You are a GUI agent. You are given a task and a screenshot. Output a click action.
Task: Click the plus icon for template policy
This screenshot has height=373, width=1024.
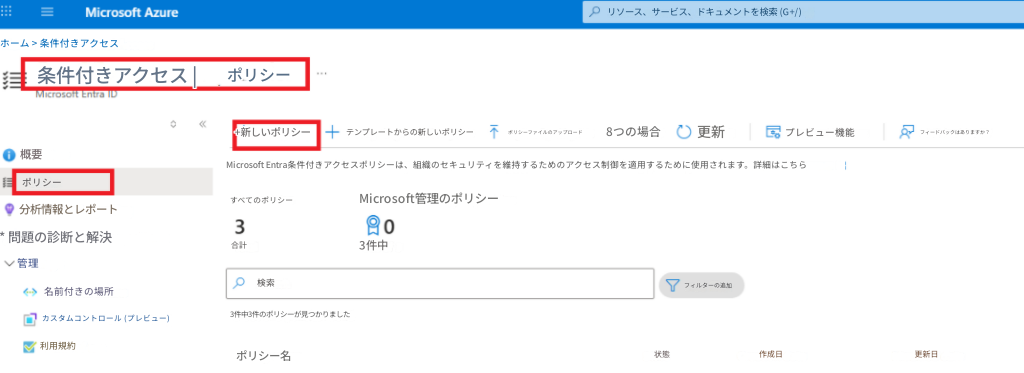(x=332, y=132)
